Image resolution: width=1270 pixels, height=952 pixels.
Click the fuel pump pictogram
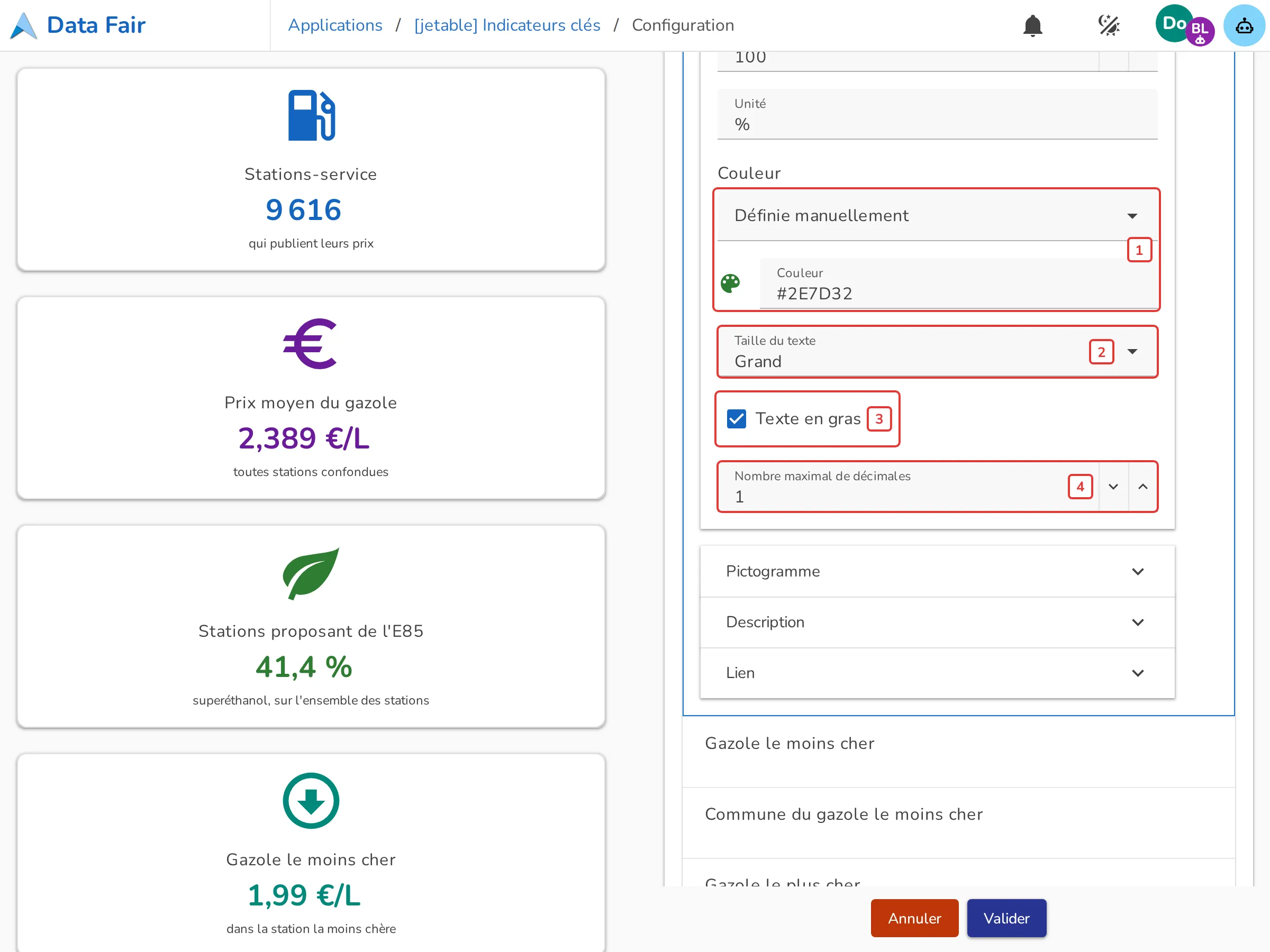[311, 115]
